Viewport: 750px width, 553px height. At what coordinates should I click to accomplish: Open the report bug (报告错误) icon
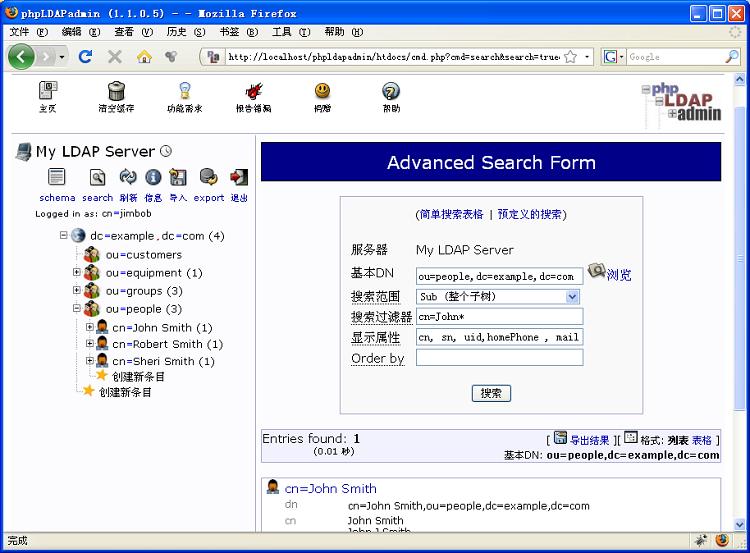coord(253,92)
